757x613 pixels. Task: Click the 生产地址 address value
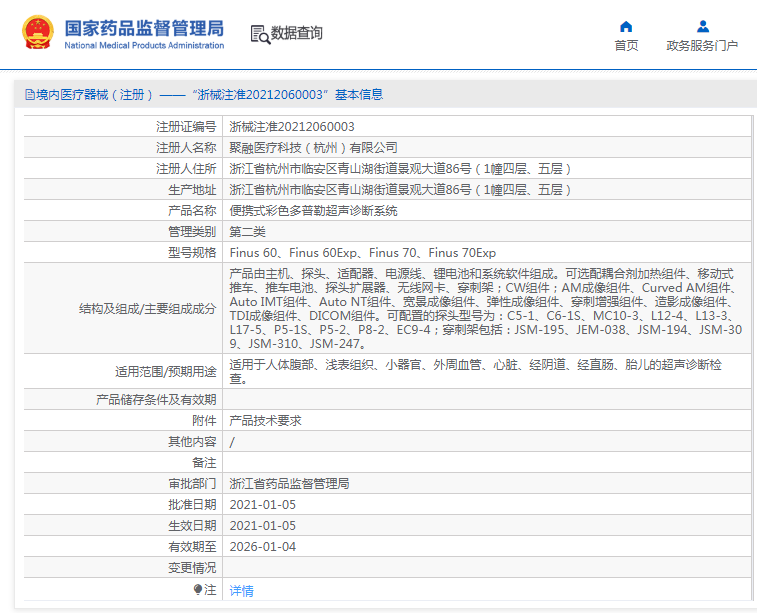click(x=400, y=190)
